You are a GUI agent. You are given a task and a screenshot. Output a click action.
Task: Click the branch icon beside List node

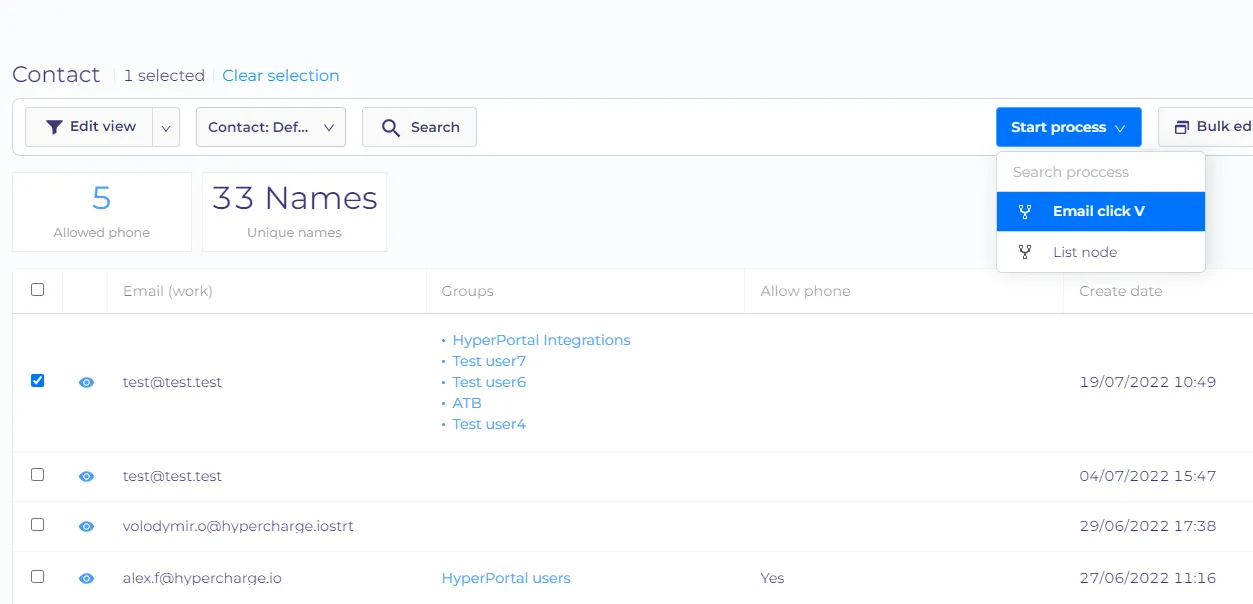tap(1025, 252)
